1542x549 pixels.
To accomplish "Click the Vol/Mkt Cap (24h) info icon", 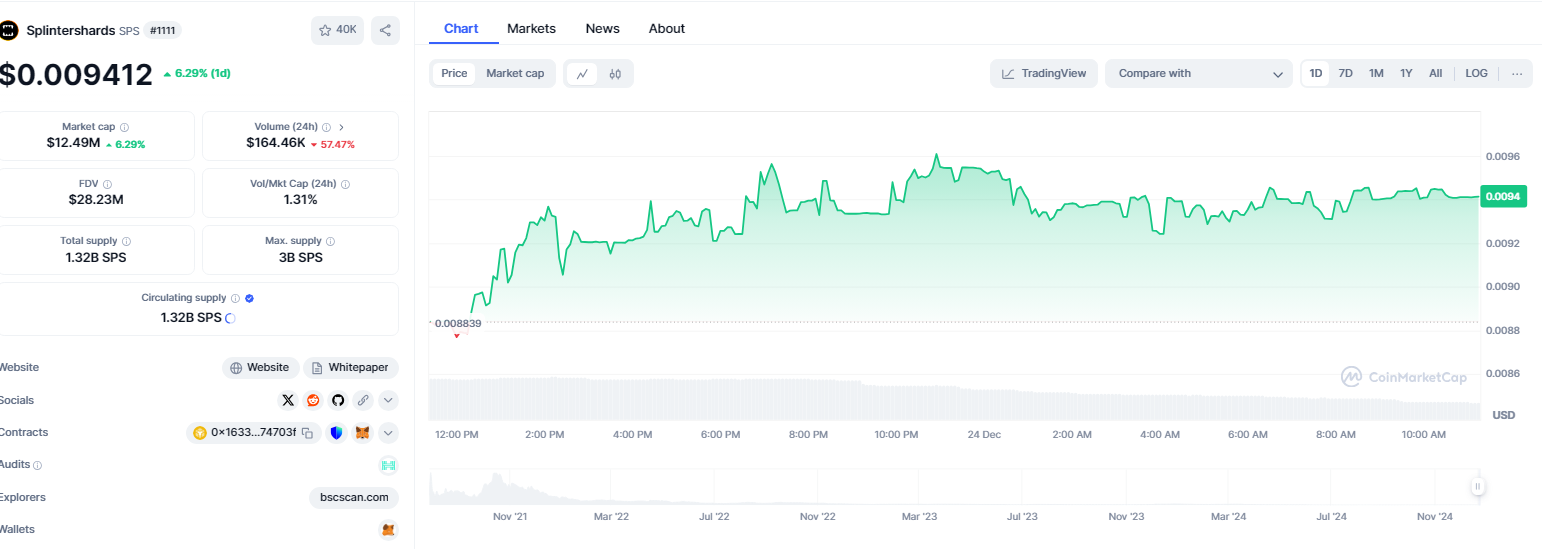I will (x=345, y=184).
